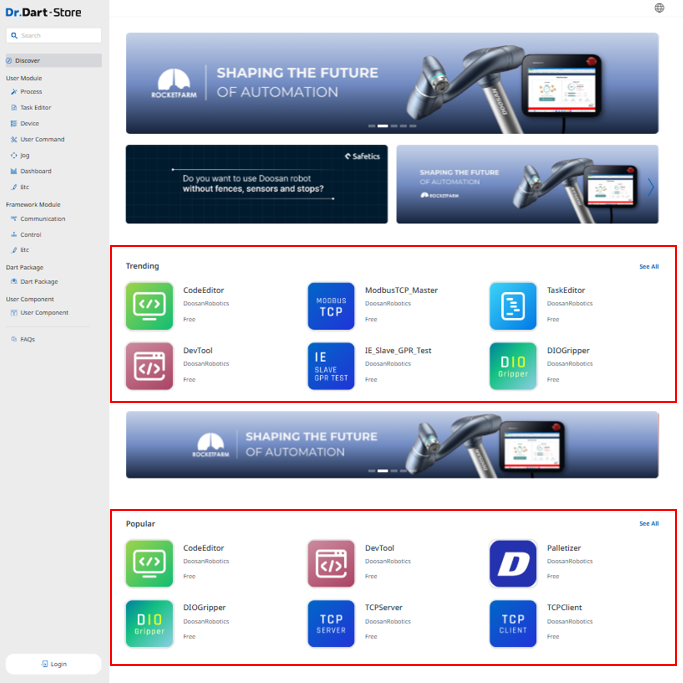Select Task Editor in the sidebar

[x=35, y=107]
